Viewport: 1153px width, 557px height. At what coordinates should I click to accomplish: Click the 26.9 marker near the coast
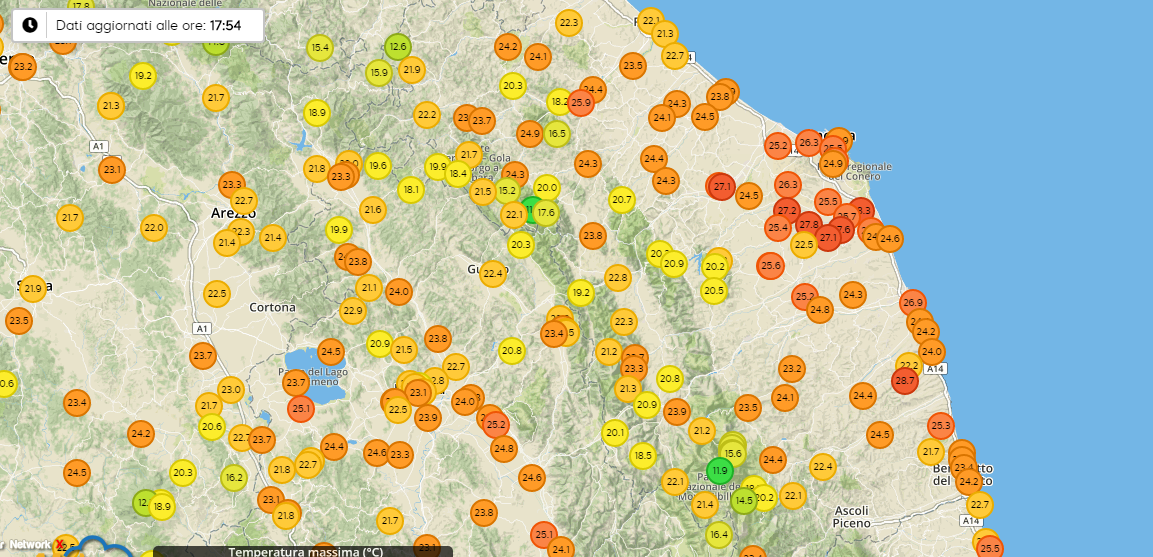tap(912, 302)
